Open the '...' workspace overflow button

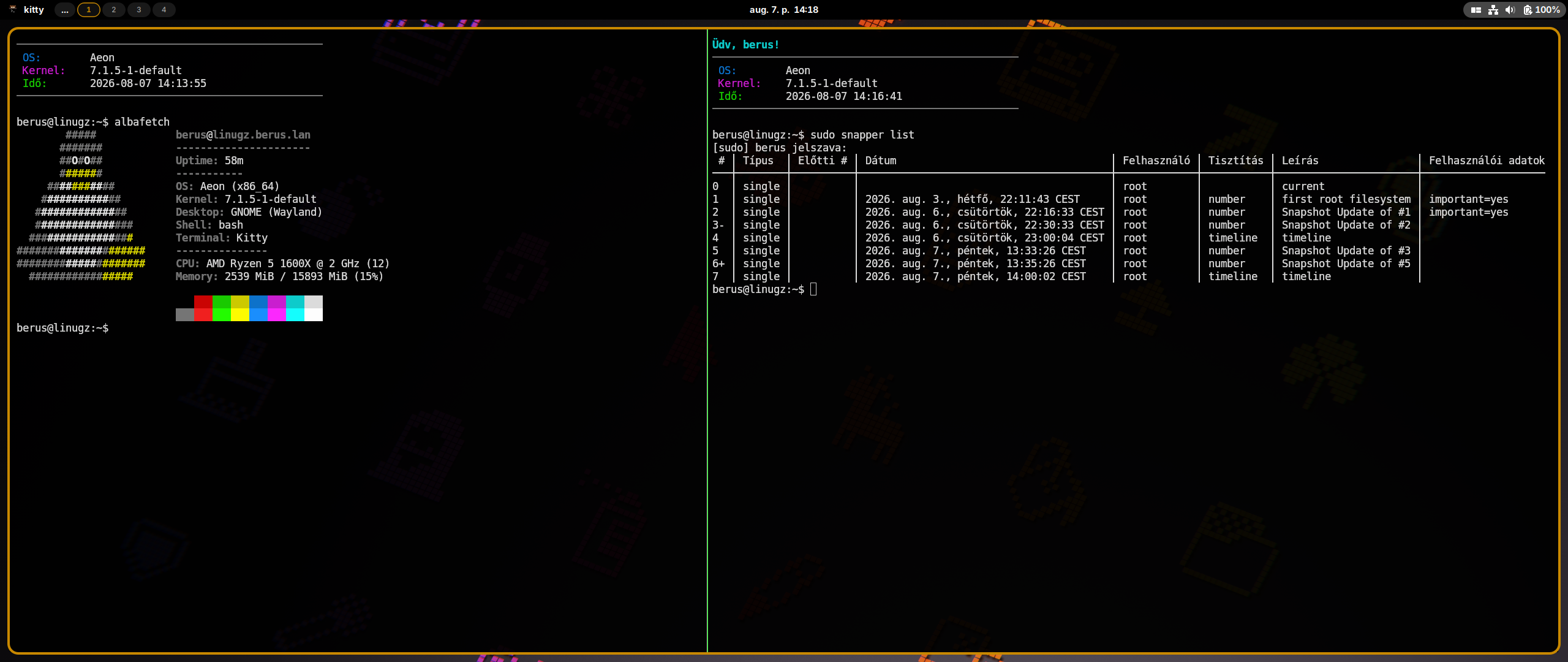pos(65,10)
